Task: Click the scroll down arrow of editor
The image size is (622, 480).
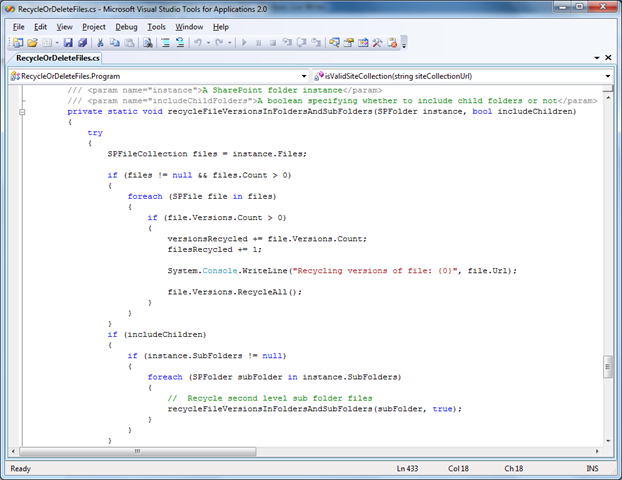Action: click(x=607, y=440)
